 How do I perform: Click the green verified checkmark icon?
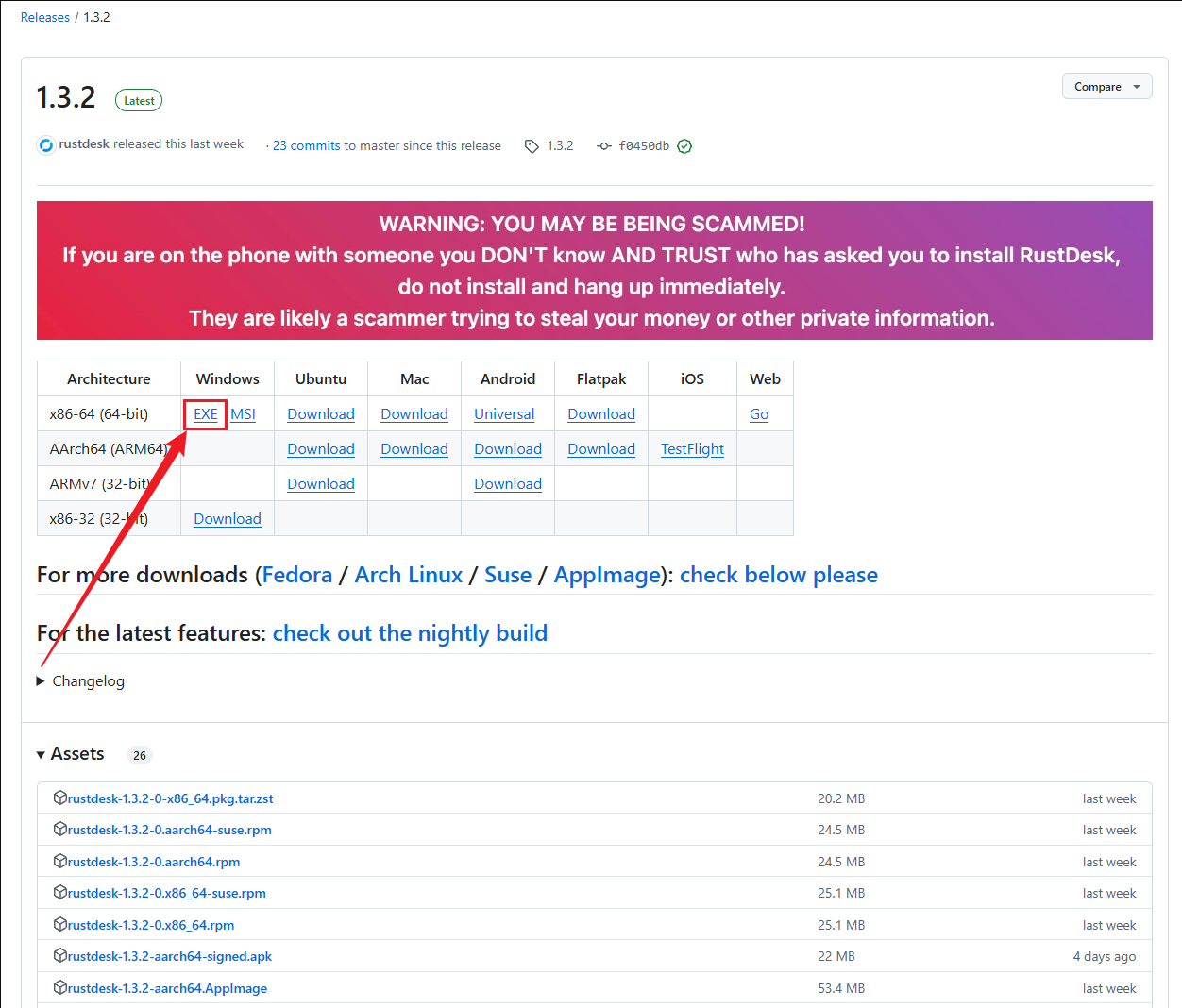(684, 146)
